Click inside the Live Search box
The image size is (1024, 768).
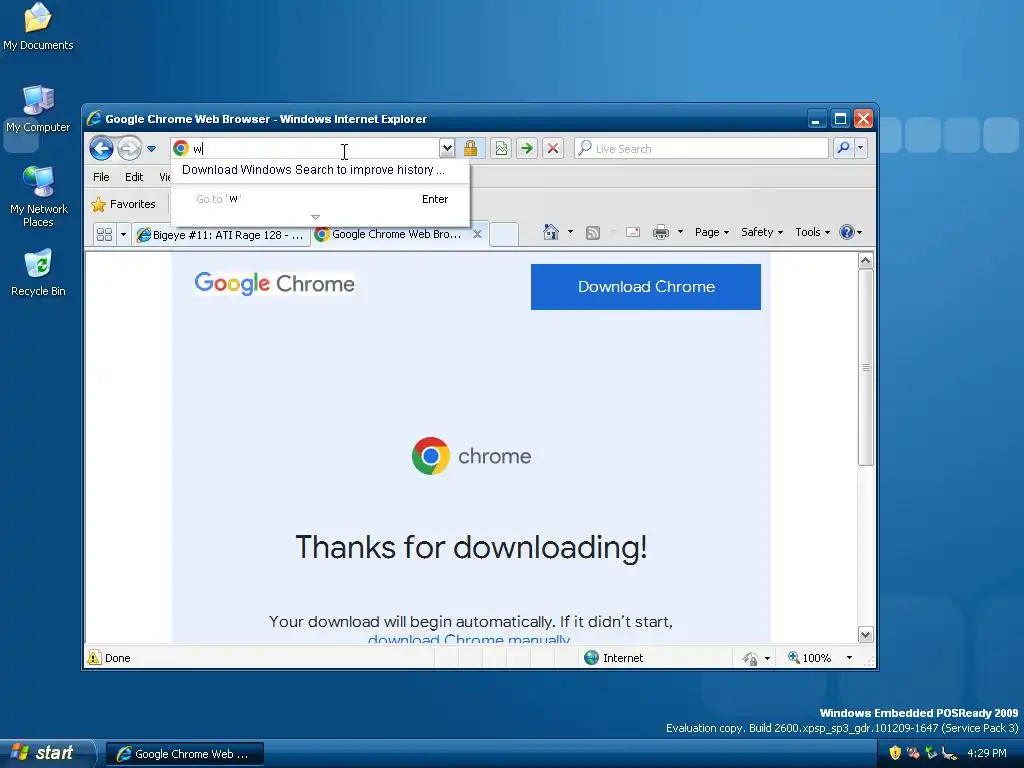[701, 149]
